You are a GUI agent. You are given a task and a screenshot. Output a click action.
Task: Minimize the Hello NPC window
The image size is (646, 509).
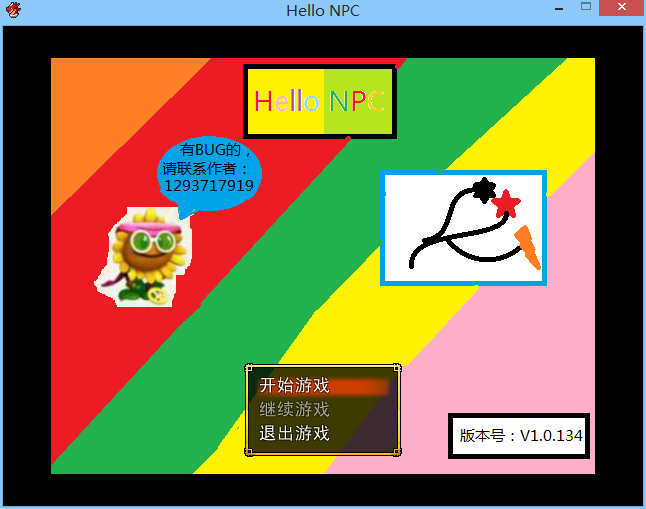click(559, 8)
